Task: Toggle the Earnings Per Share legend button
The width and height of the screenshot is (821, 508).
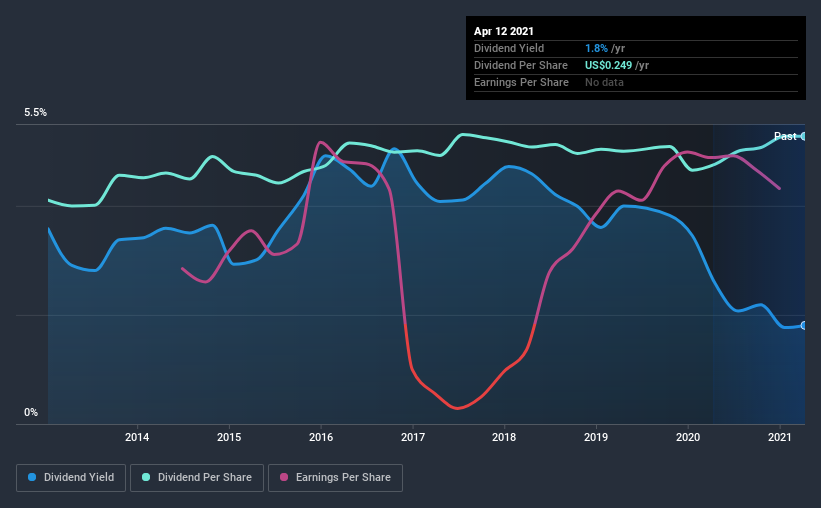Action: tap(335, 478)
